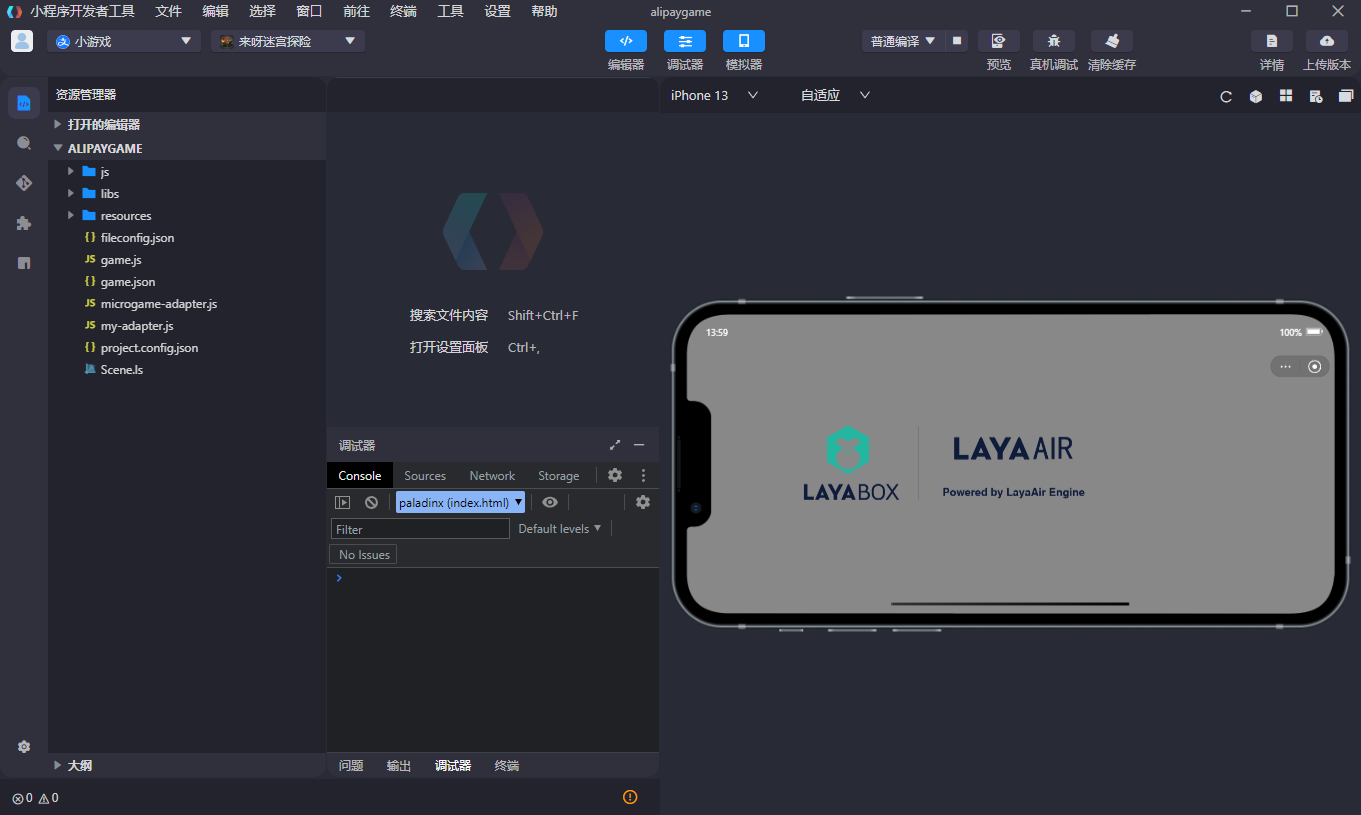The width and height of the screenshot is (1361, 815).
Task: Click the clear cache (清除缓存) icon
Action: [x=1111, y=41]
